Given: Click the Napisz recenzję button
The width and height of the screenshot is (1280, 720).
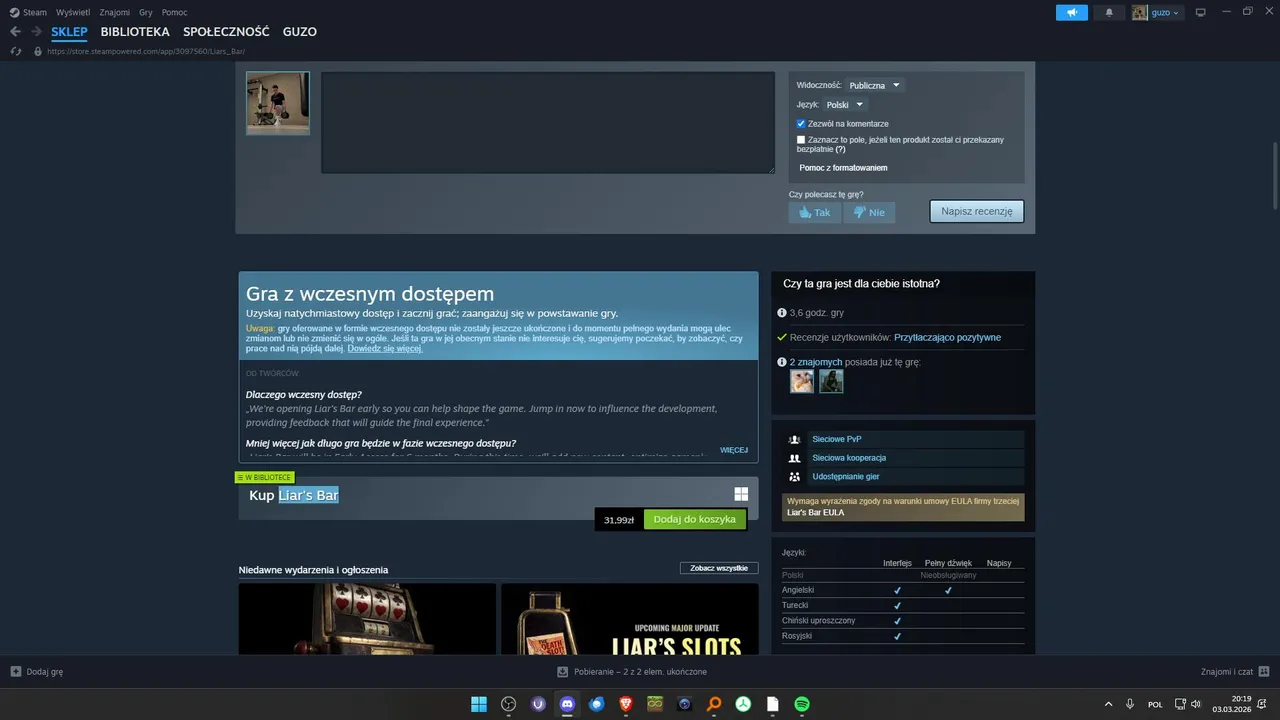Looking at the screenshot, I should (x=976, y=211).
